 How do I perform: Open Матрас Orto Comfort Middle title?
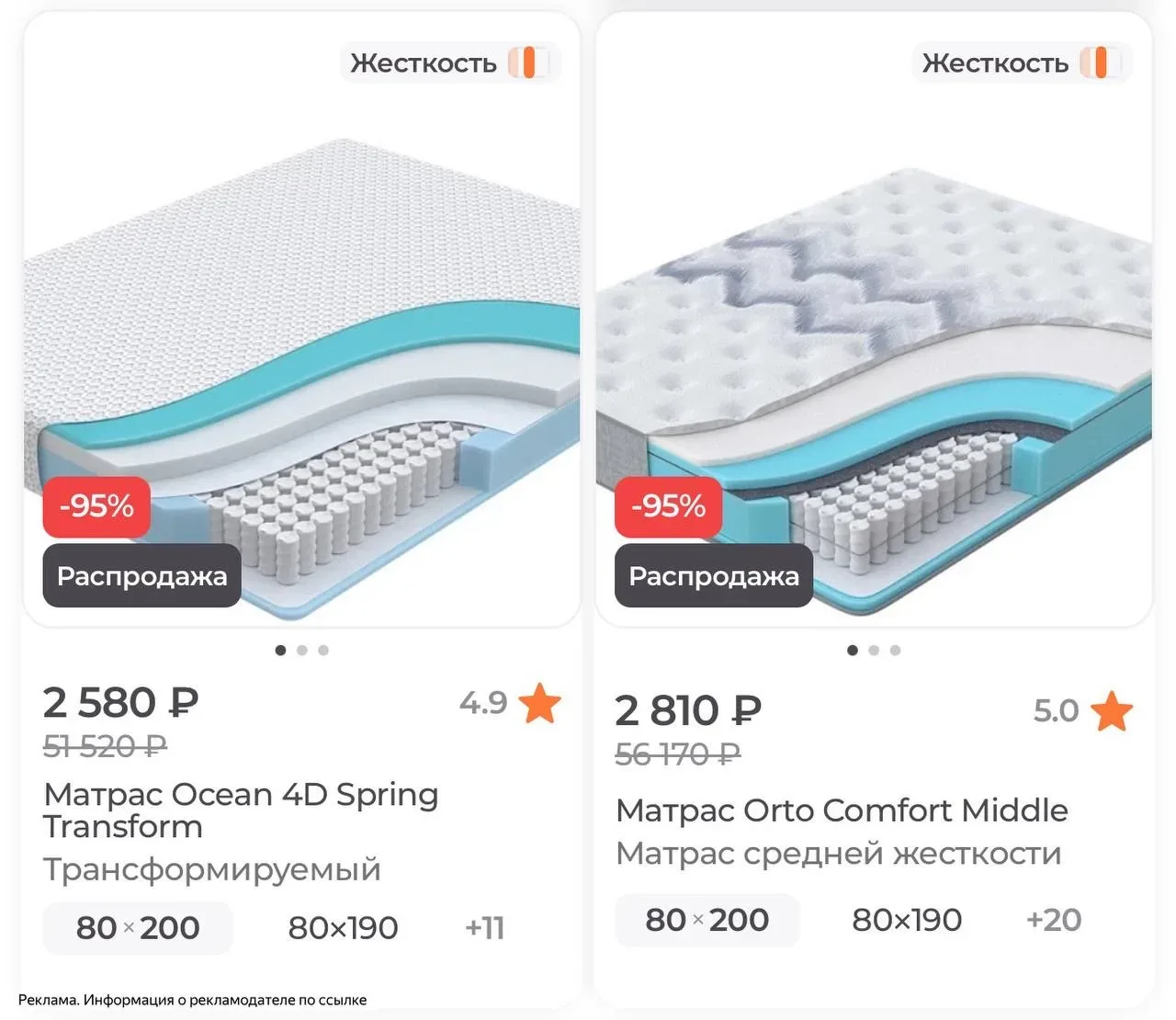click(842, 810)
